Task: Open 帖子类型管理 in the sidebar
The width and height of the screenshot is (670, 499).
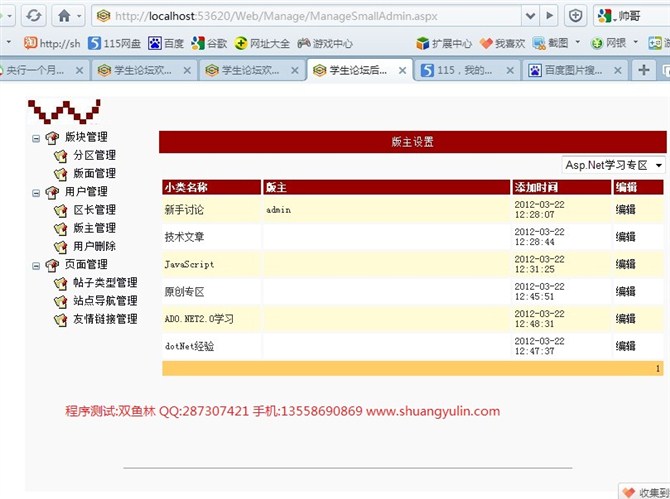Action: click(105, 282)
